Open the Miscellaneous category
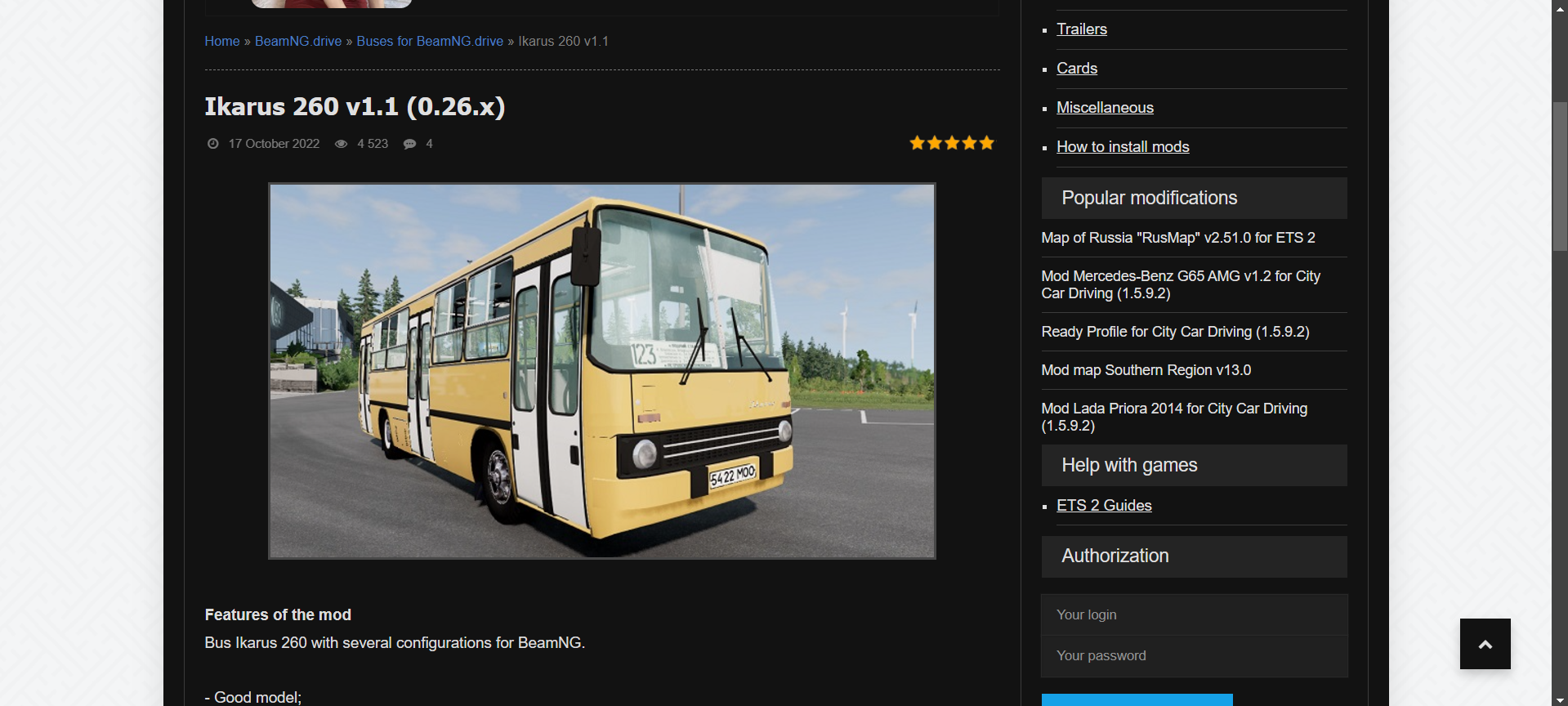The image size is (1568, 706). [1105, 108]
